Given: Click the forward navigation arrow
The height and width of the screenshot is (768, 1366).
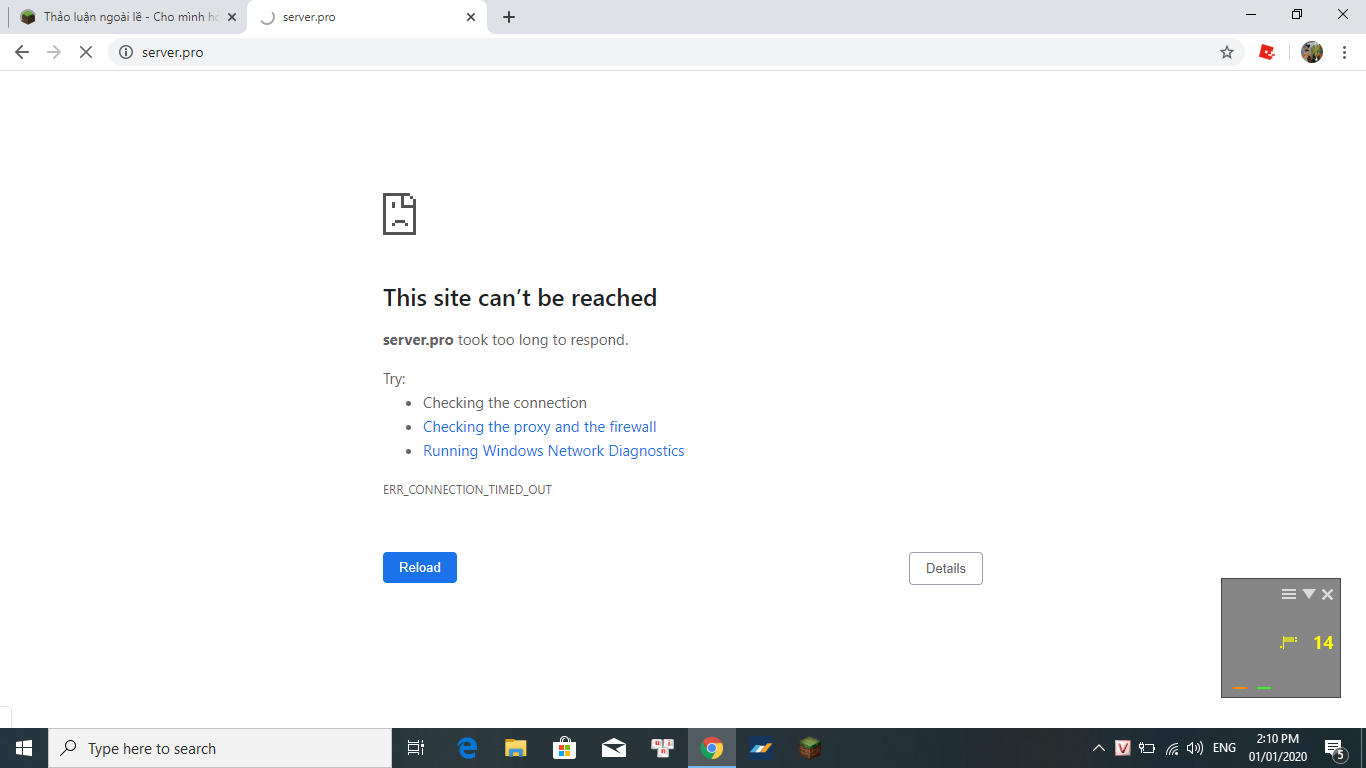Looking at the screenshot, I should (x=54, y=52).
